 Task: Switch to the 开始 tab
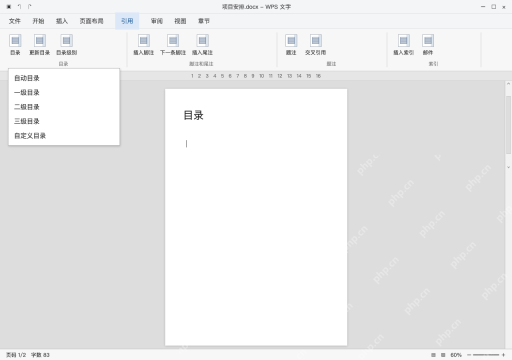(38, 21)
